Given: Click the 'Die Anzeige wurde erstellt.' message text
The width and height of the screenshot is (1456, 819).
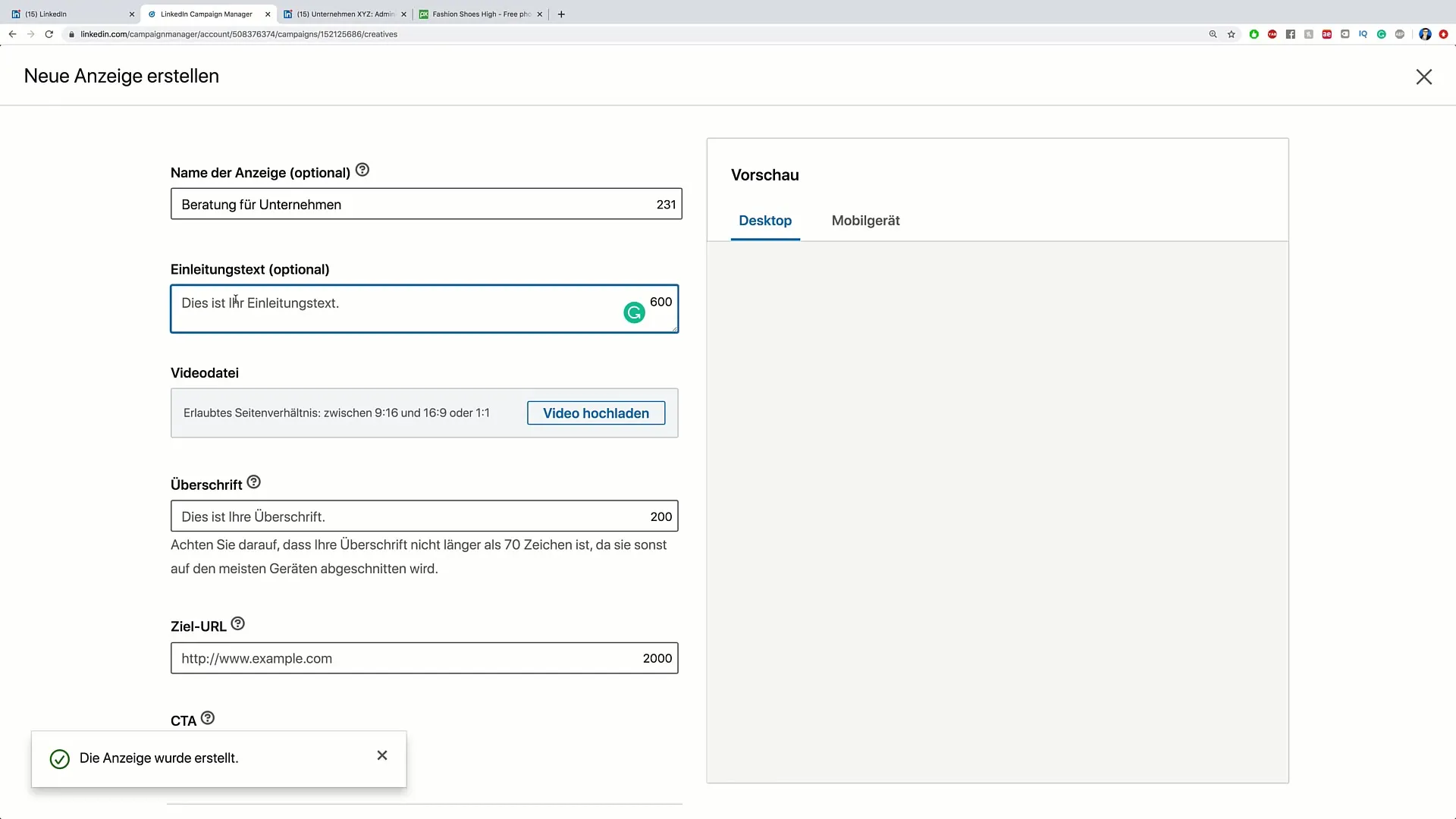Looking at the screenshot, I should coord(159,758).
